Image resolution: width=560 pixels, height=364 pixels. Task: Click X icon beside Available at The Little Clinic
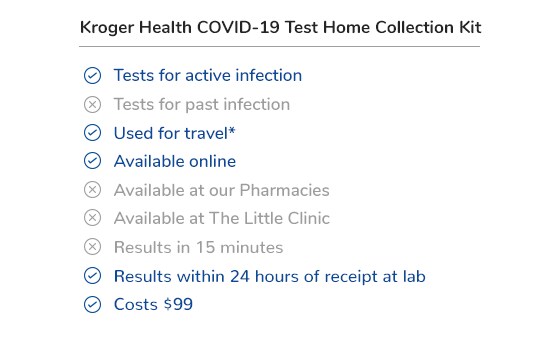(92, 218)
